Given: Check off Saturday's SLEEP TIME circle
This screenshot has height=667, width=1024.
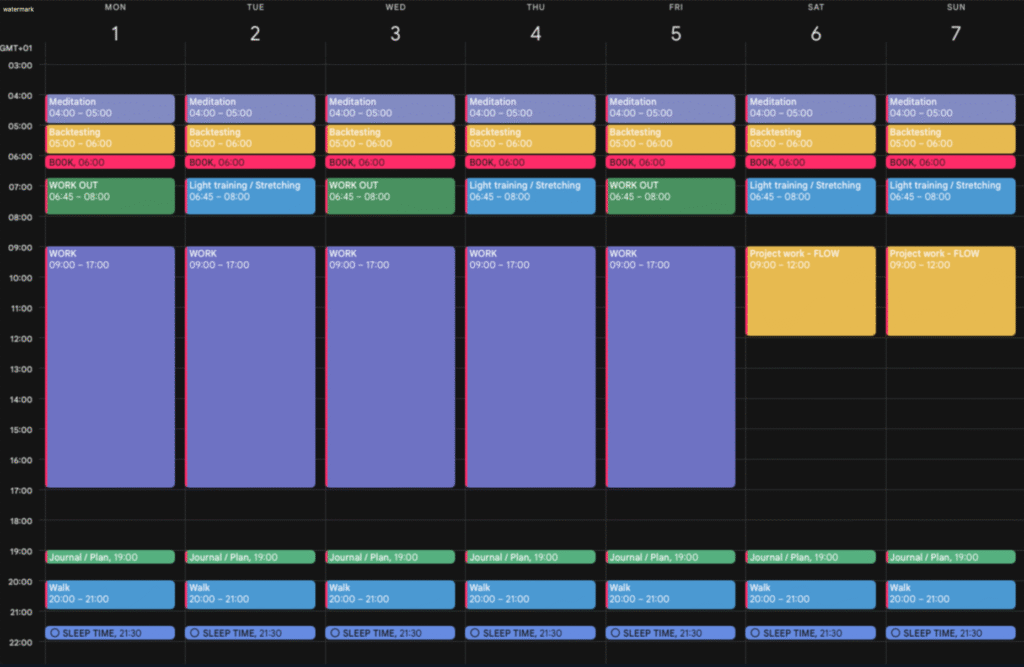Looking at the screenshot, I should (x=755, y=633).
